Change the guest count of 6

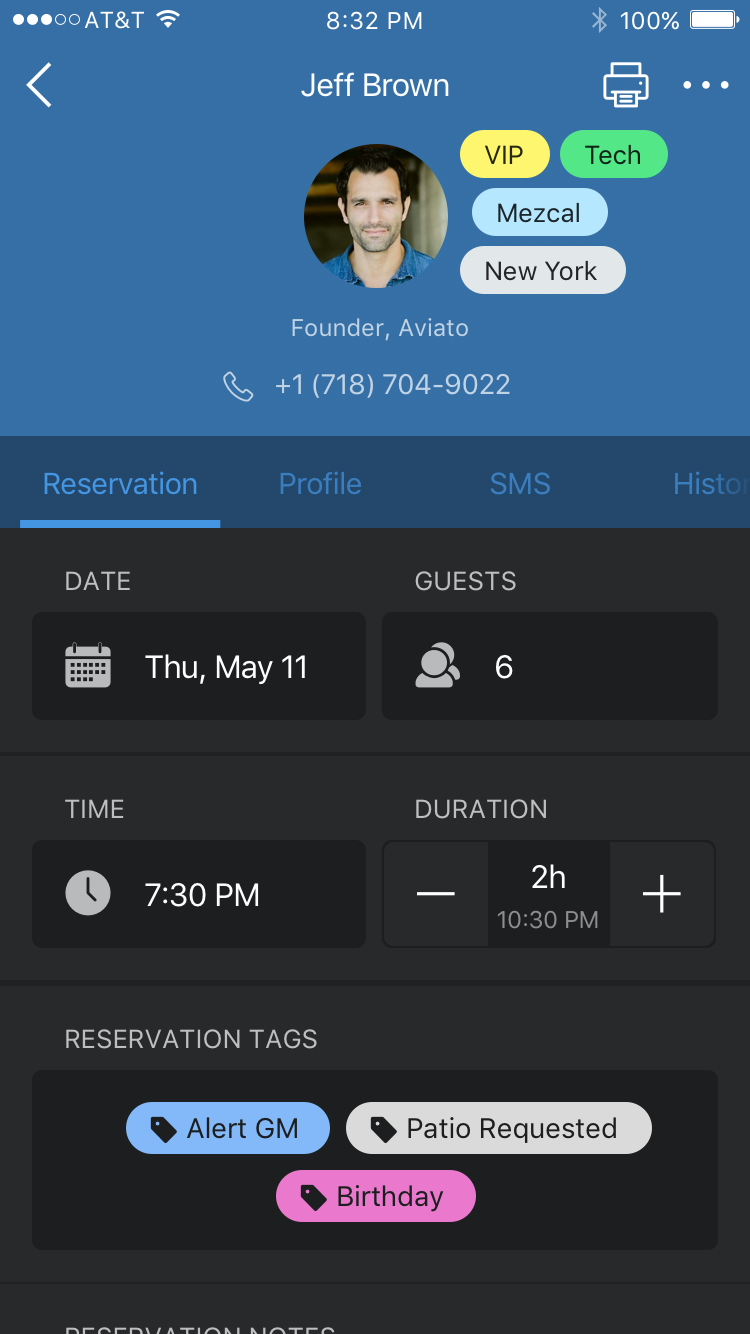pyautogui.click(x=550, y=666)
